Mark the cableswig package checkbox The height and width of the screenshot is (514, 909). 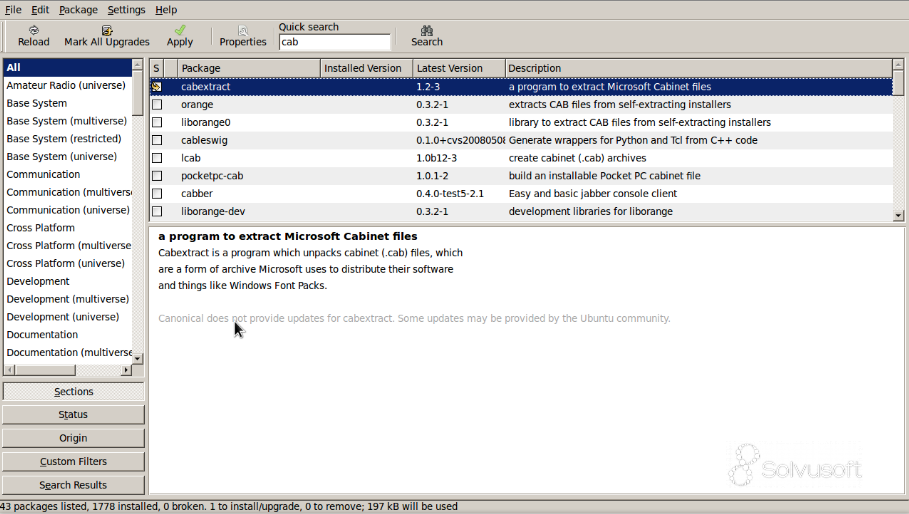pyautogui.click(x=157, y=140)
